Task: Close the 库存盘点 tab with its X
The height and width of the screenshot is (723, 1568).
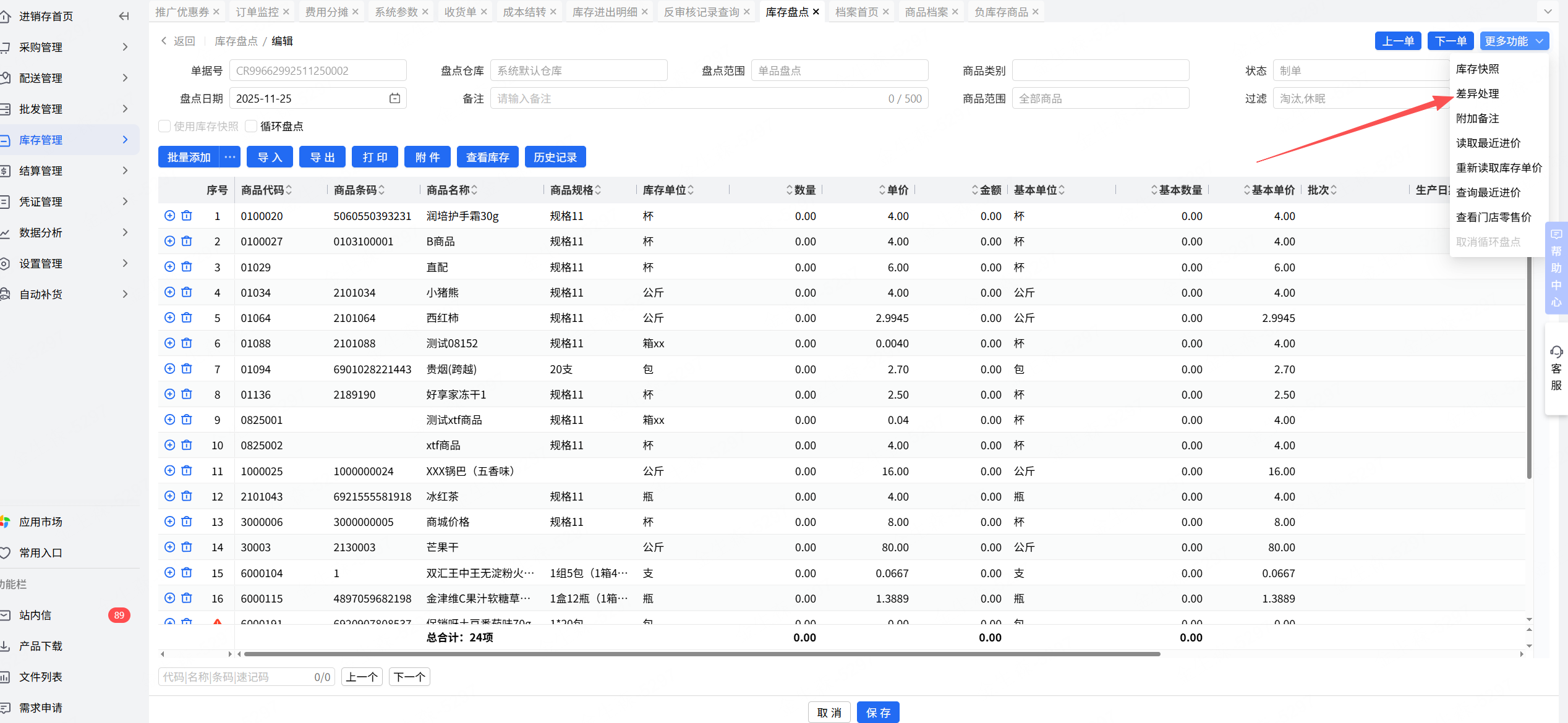Action: point(816,12)
